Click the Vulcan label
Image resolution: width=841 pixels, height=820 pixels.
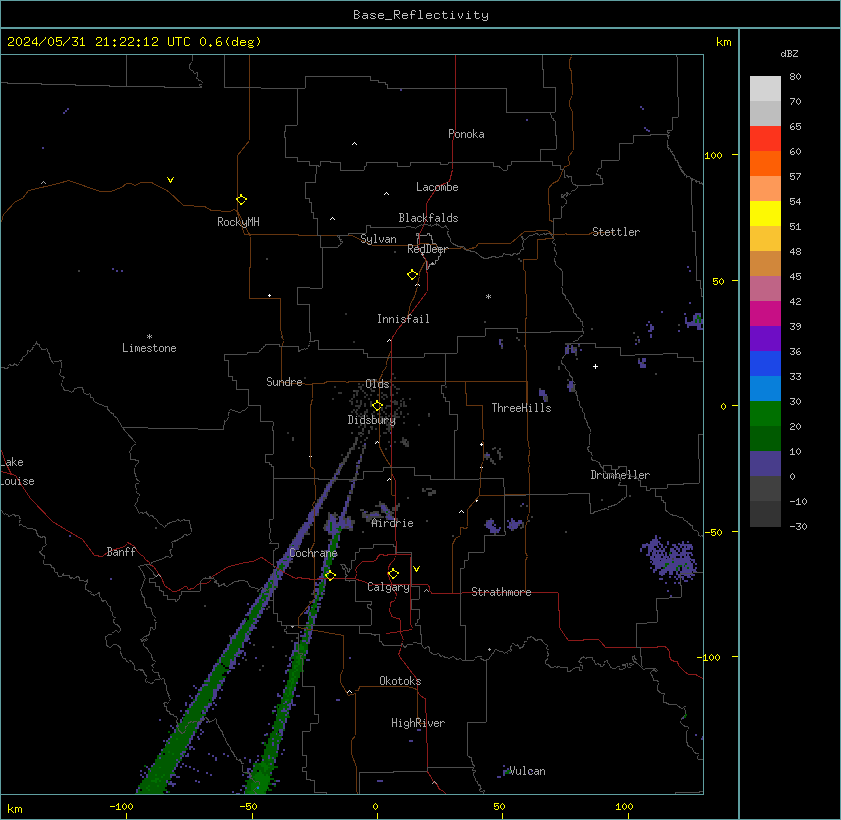tap(527, 771)
